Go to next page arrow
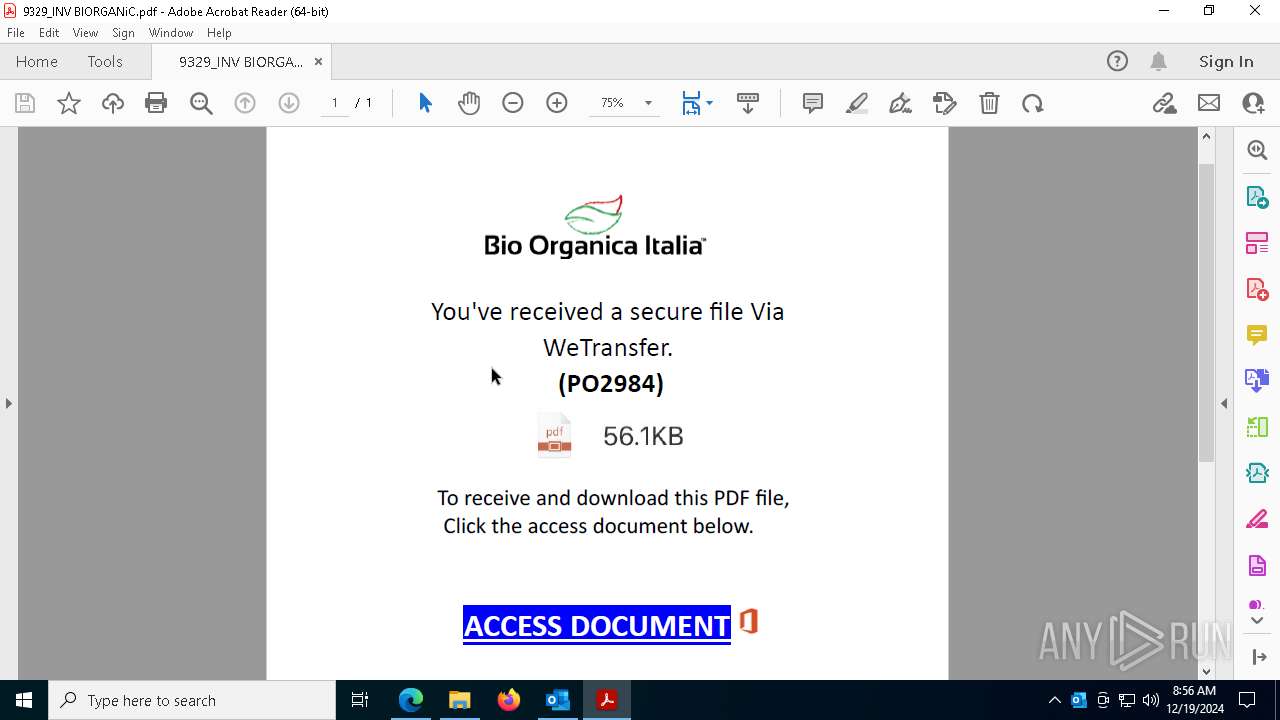Screen dimensions: 1280x720 click(x=289, y=103)
